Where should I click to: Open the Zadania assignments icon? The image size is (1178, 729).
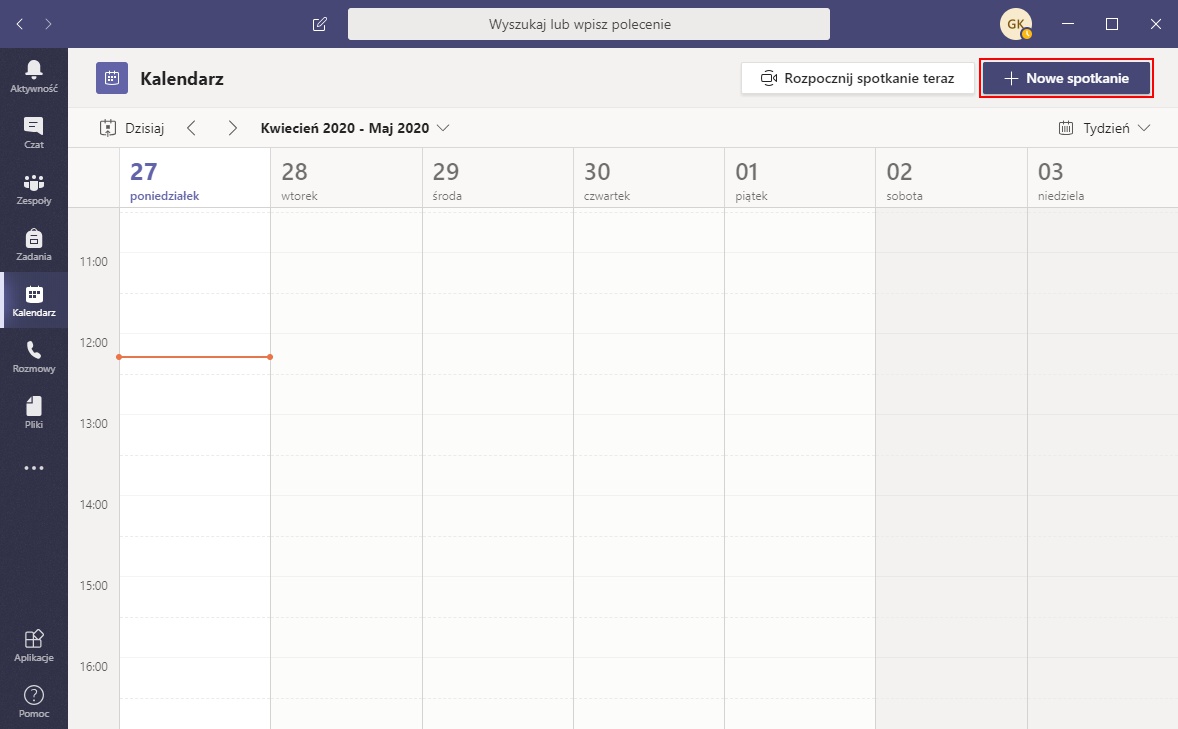34,244
